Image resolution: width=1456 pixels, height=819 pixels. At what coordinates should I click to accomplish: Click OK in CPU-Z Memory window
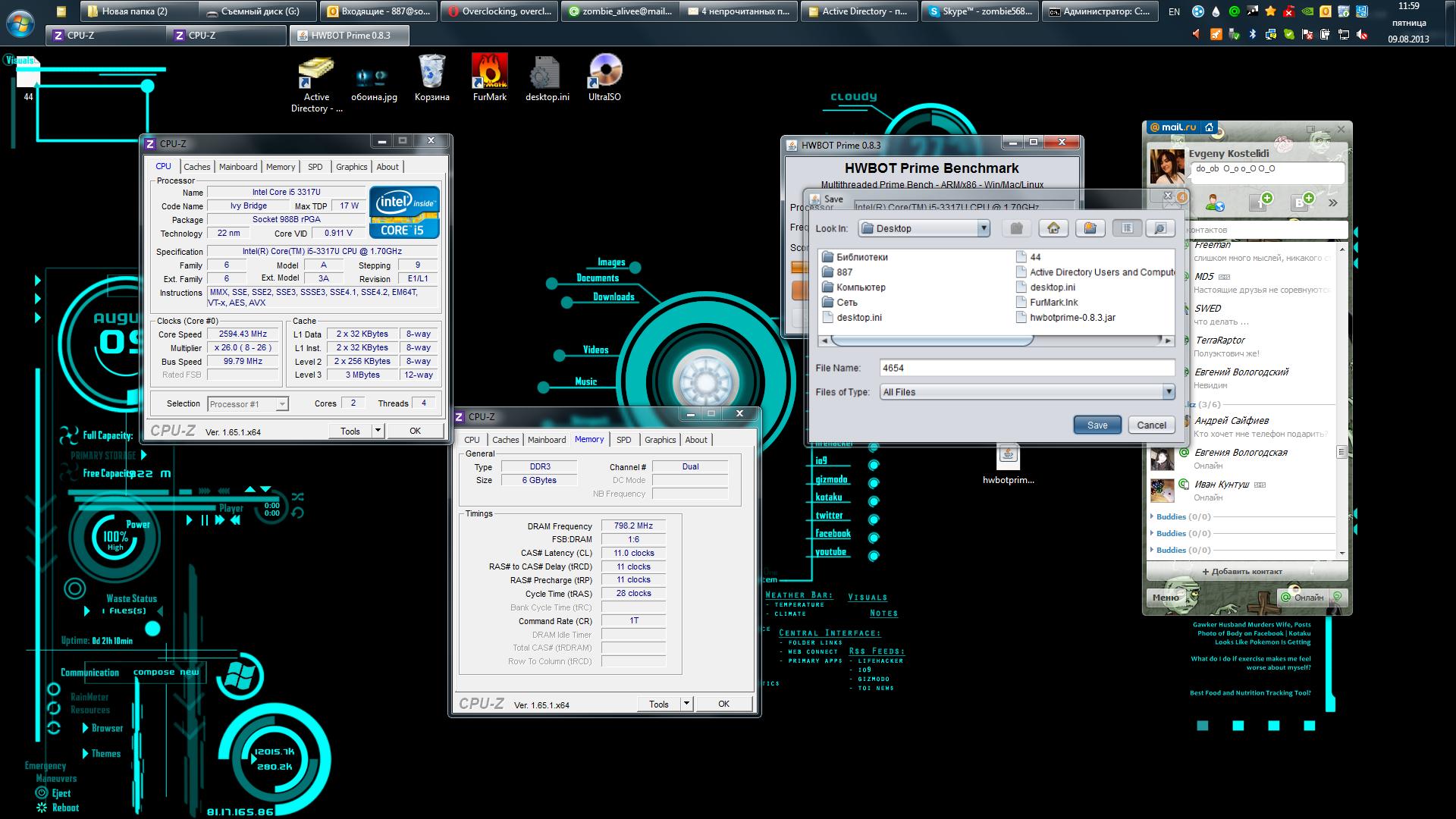click(x=723, y=704)
